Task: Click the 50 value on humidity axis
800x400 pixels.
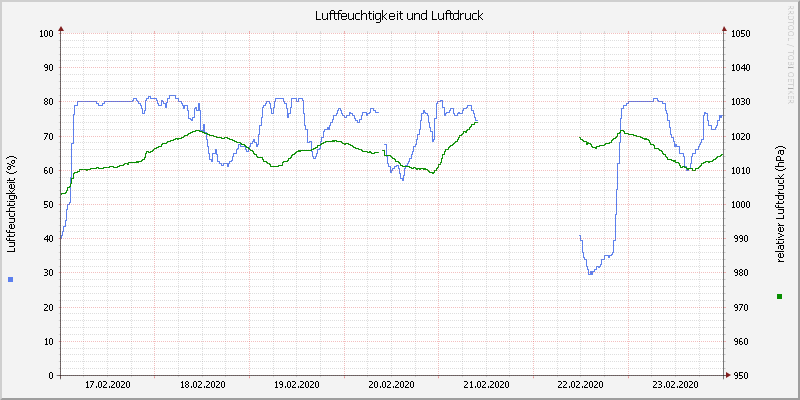Action: [48, 205]
